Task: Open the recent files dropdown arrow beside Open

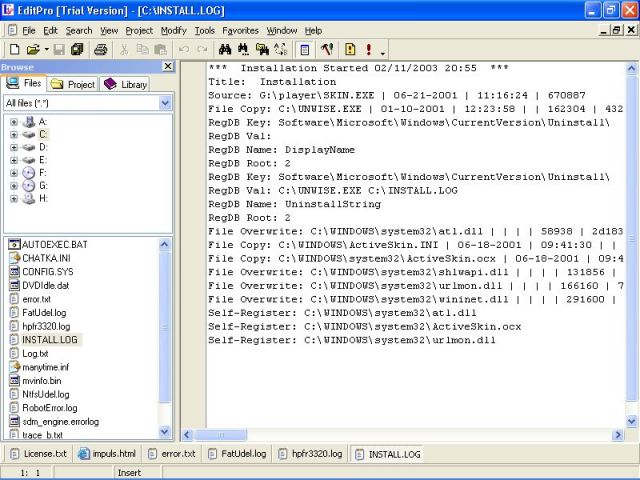Action: [x=47, y=49]
